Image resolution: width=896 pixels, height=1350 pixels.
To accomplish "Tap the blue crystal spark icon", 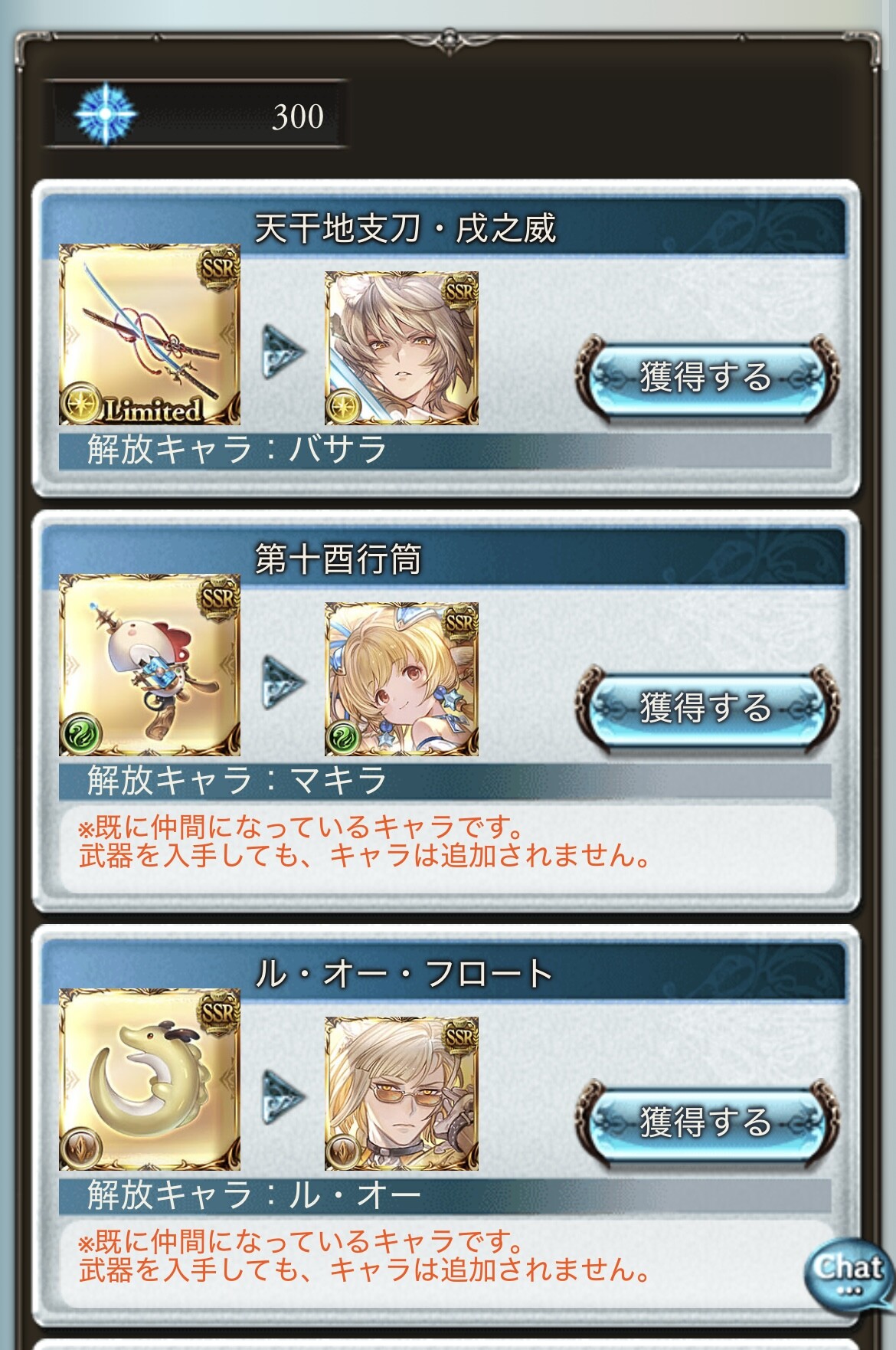I will (106, 114).
